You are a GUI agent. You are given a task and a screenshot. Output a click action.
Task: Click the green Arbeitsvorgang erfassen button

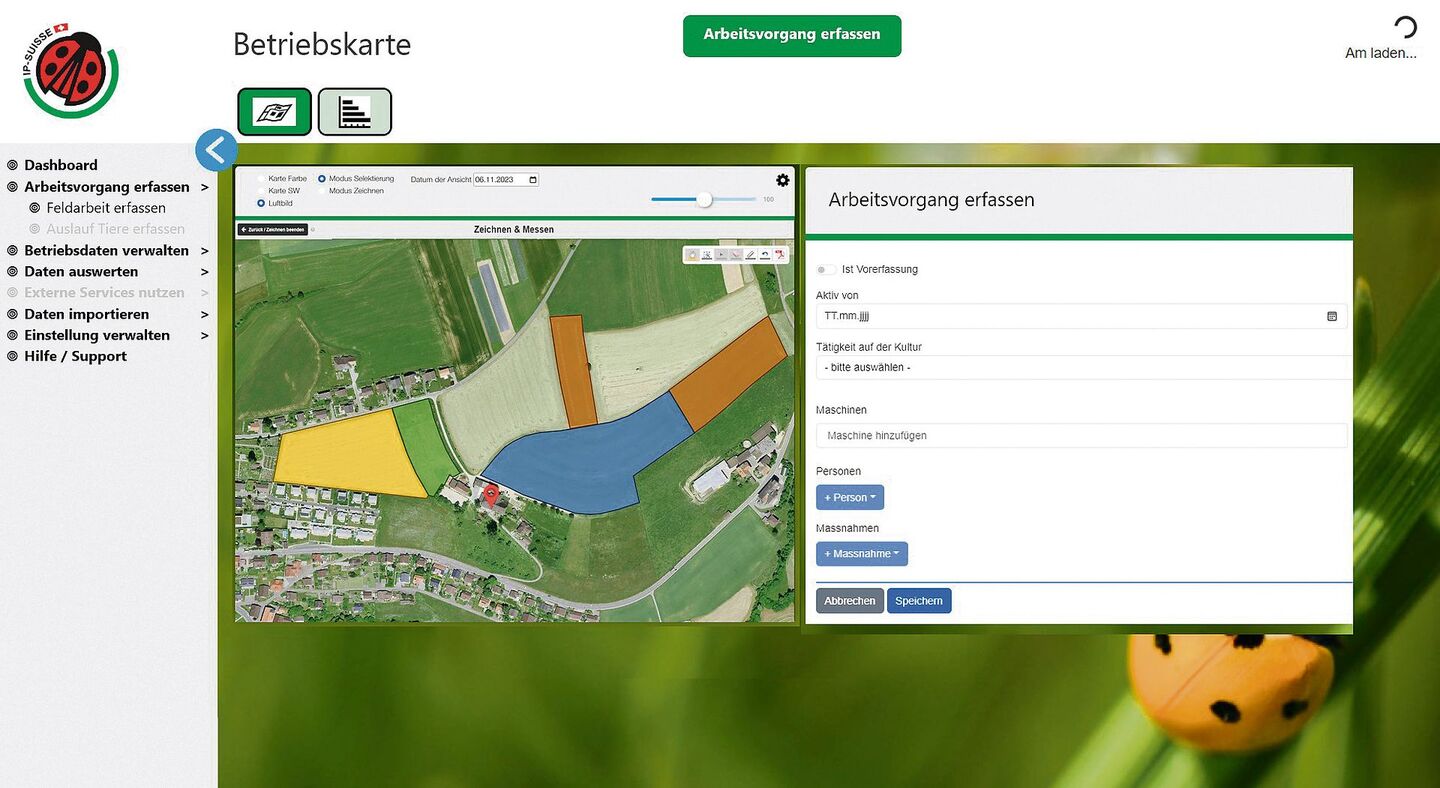point(791,35)
